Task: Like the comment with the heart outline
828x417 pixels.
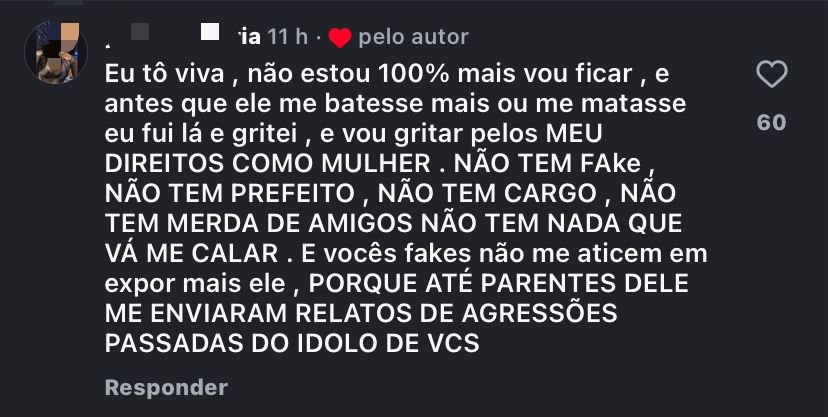Action: click(x=771, y=75)
